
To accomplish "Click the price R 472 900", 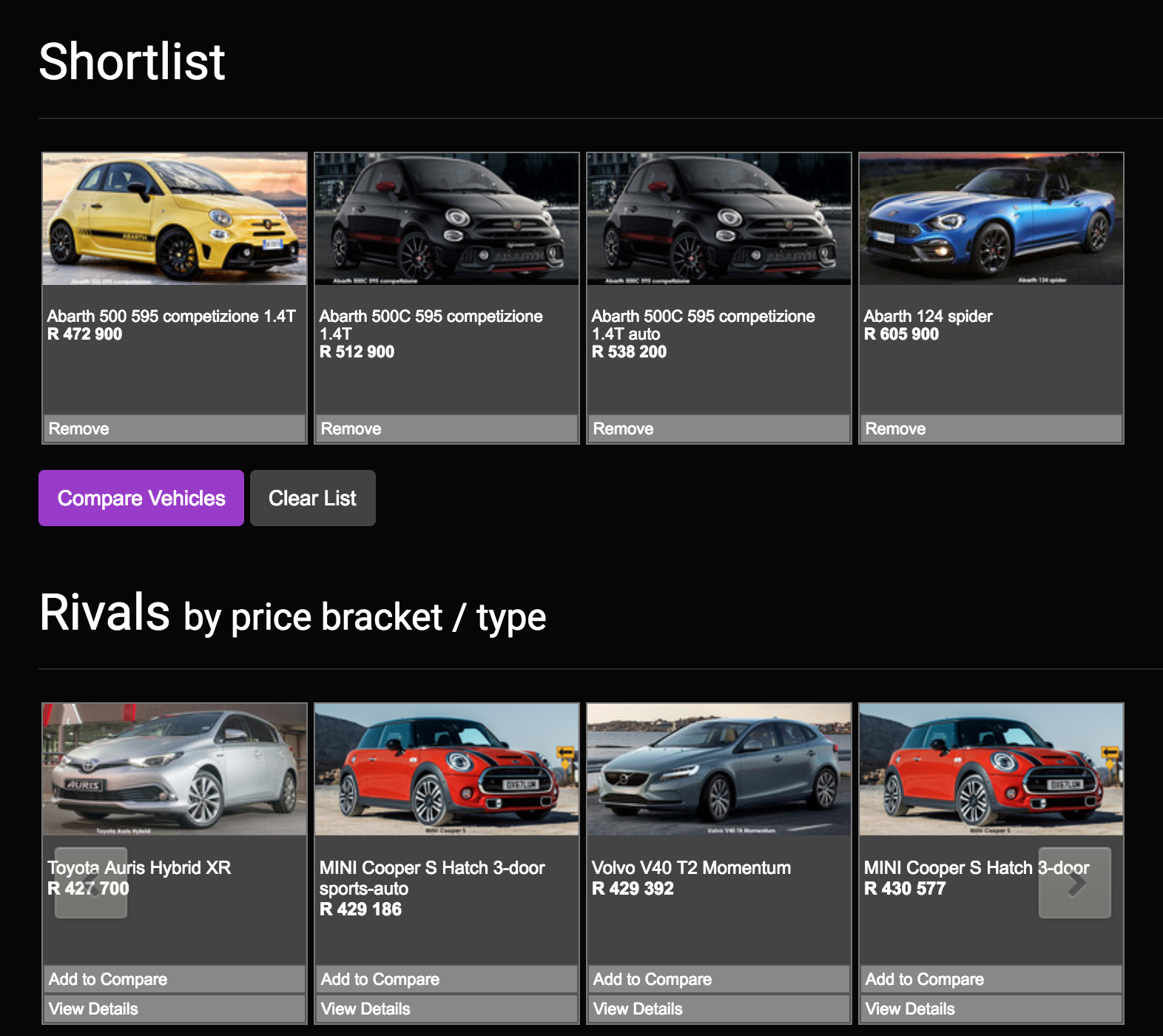I will coord(85,334).
